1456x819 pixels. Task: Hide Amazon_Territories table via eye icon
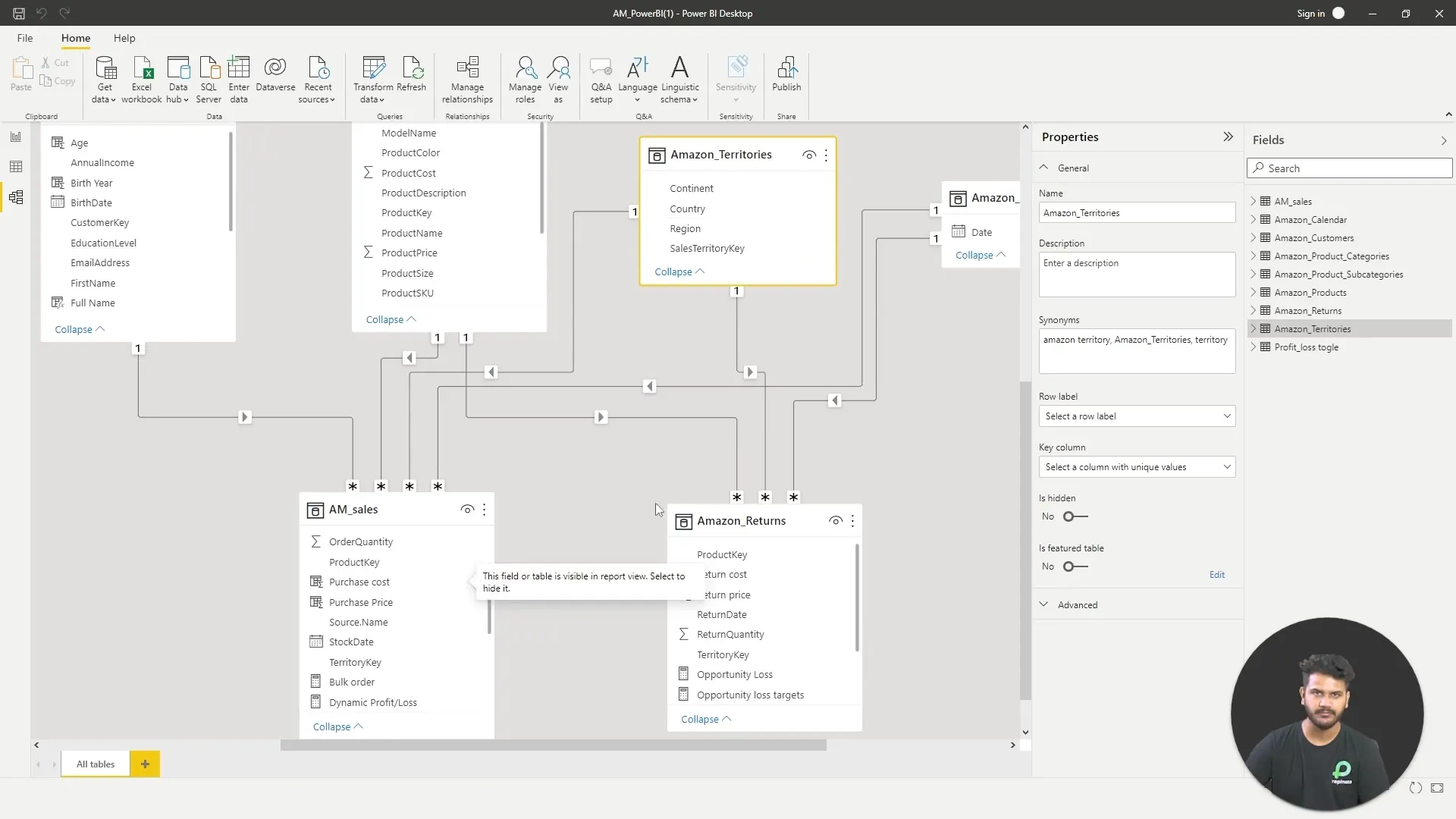808,155
